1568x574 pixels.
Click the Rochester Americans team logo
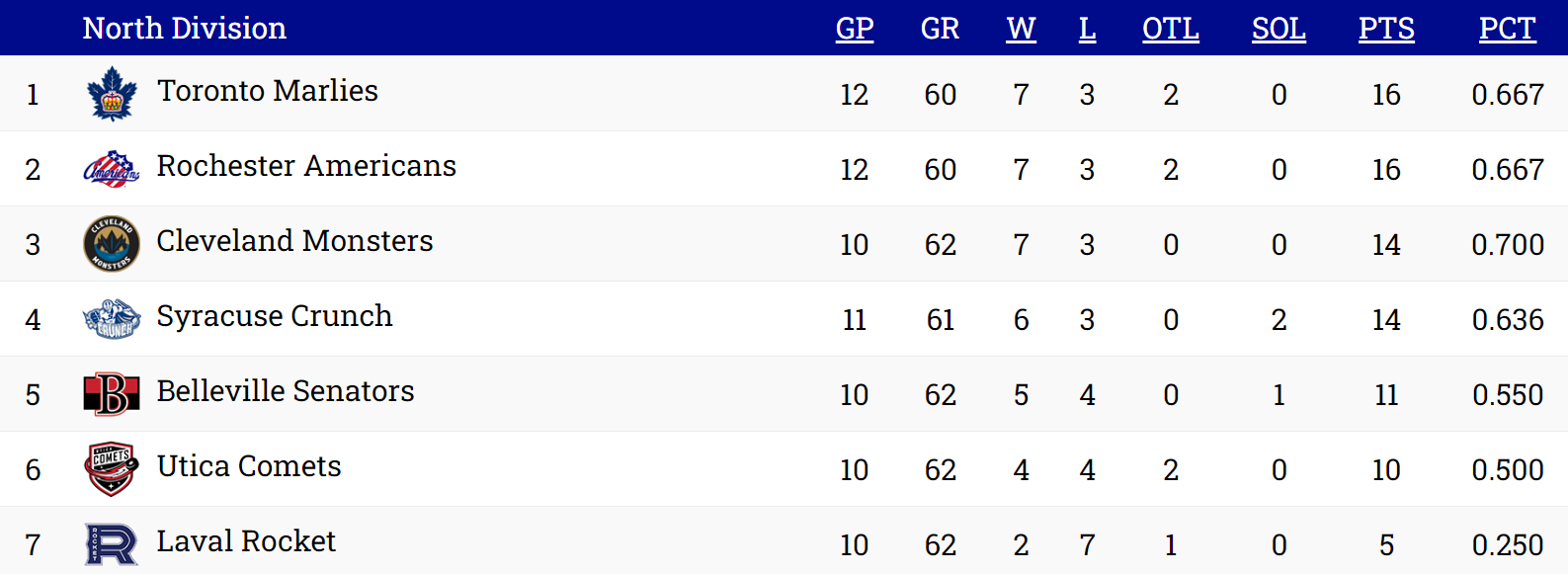(112, 169)
